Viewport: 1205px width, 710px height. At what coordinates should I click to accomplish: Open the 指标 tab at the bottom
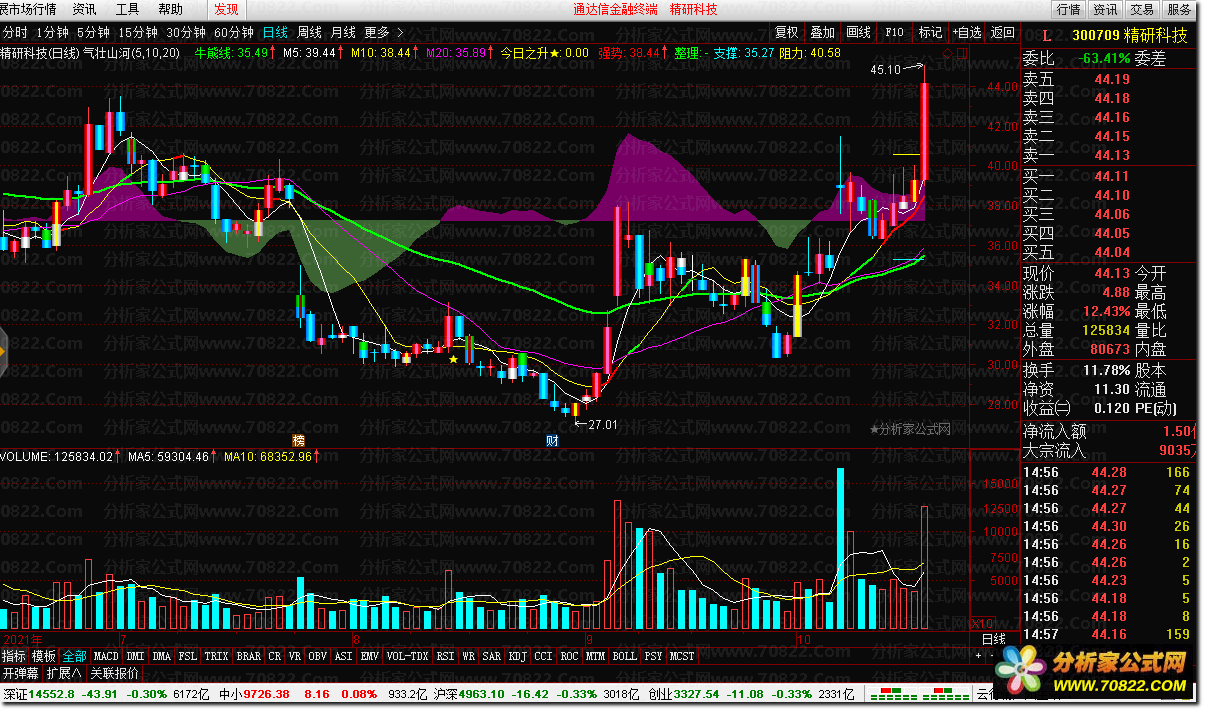point(14,656)
